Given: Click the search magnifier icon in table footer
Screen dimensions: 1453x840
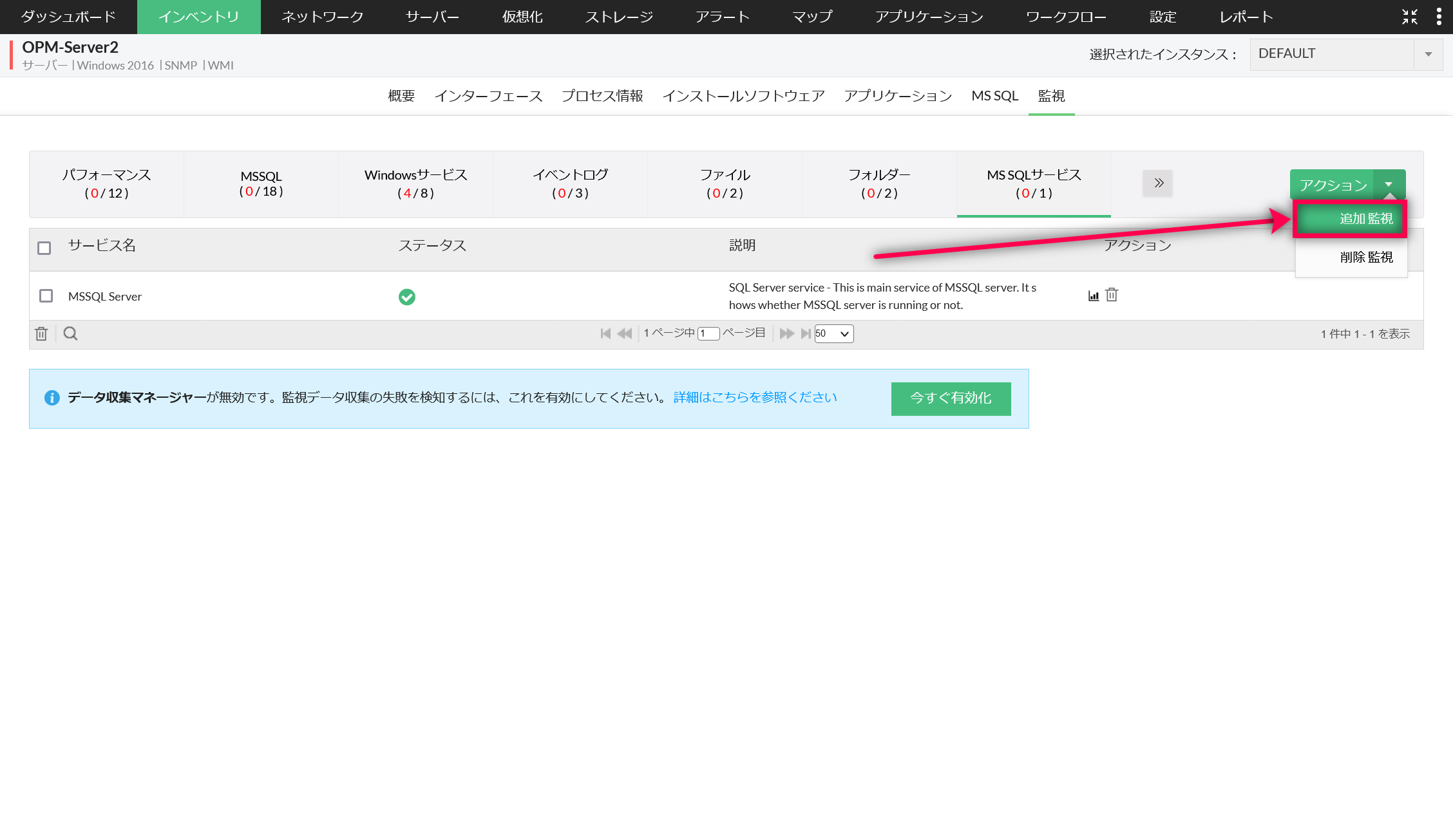Looking at the screenshot, I should (70, 333).
